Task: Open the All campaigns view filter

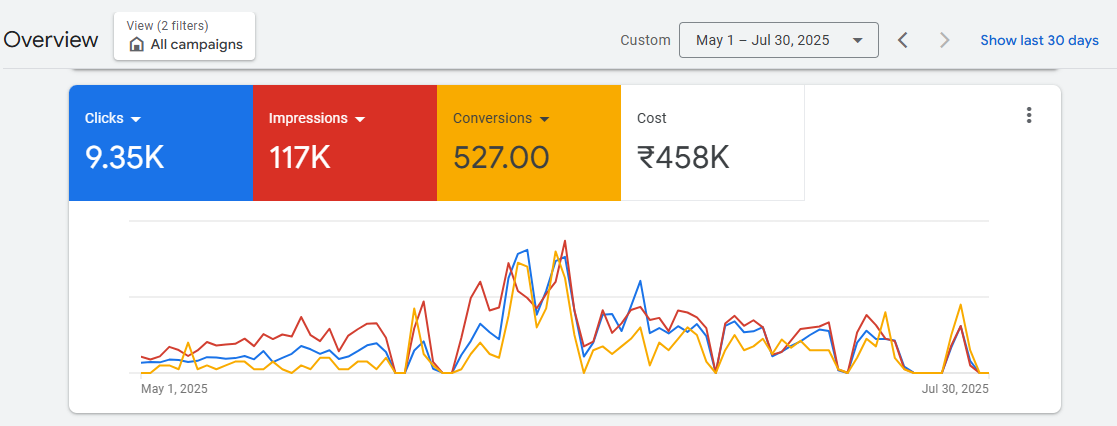Action: pos(185,36)
